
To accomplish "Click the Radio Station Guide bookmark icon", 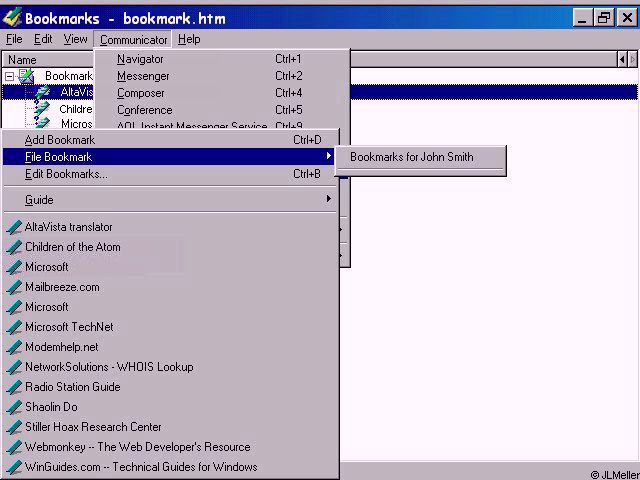I will (14, 387).
